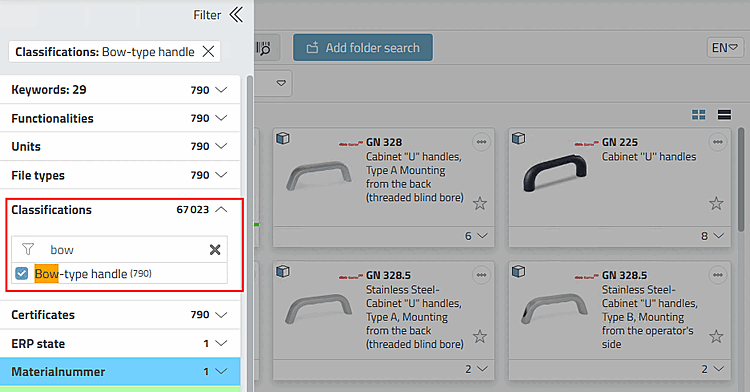Click the funnel icon in classification search
This screenshot has height=392, width=750.
tap(28, 249)
